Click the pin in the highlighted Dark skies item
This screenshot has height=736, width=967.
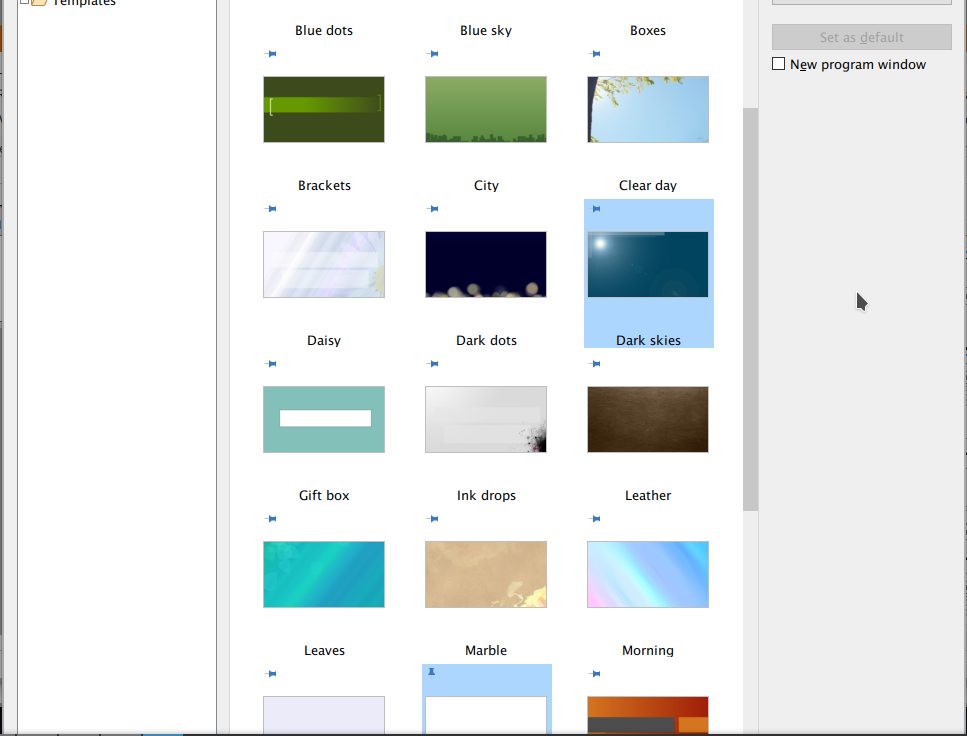596,209
